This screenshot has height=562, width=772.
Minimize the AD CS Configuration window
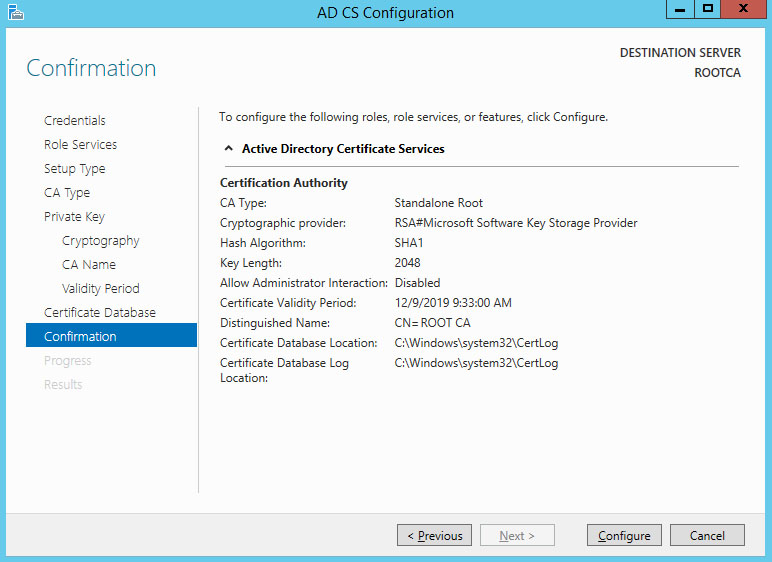[680, 9]
